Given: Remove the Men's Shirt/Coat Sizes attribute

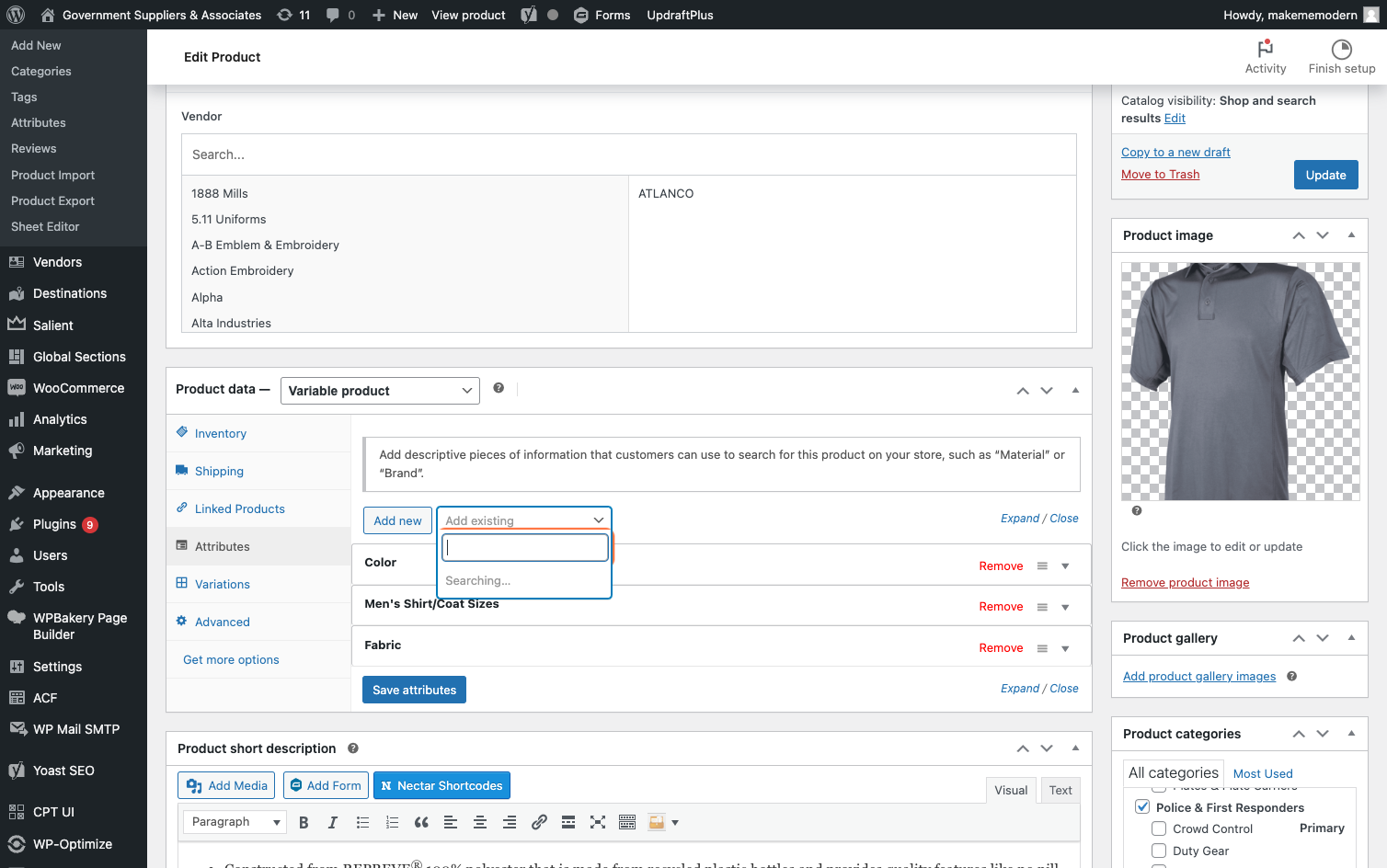Looking at the screenshot, I should [1001, 607].
